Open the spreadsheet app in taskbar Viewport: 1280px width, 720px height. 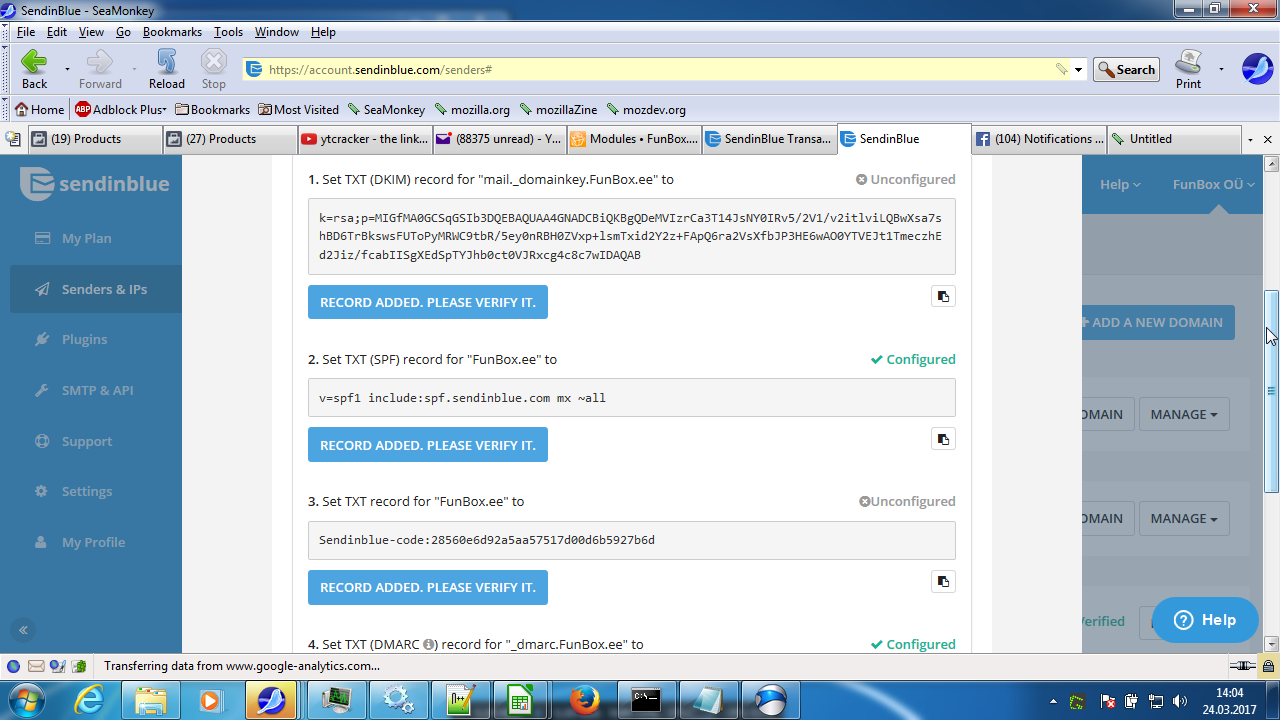[x=520, y=700]
